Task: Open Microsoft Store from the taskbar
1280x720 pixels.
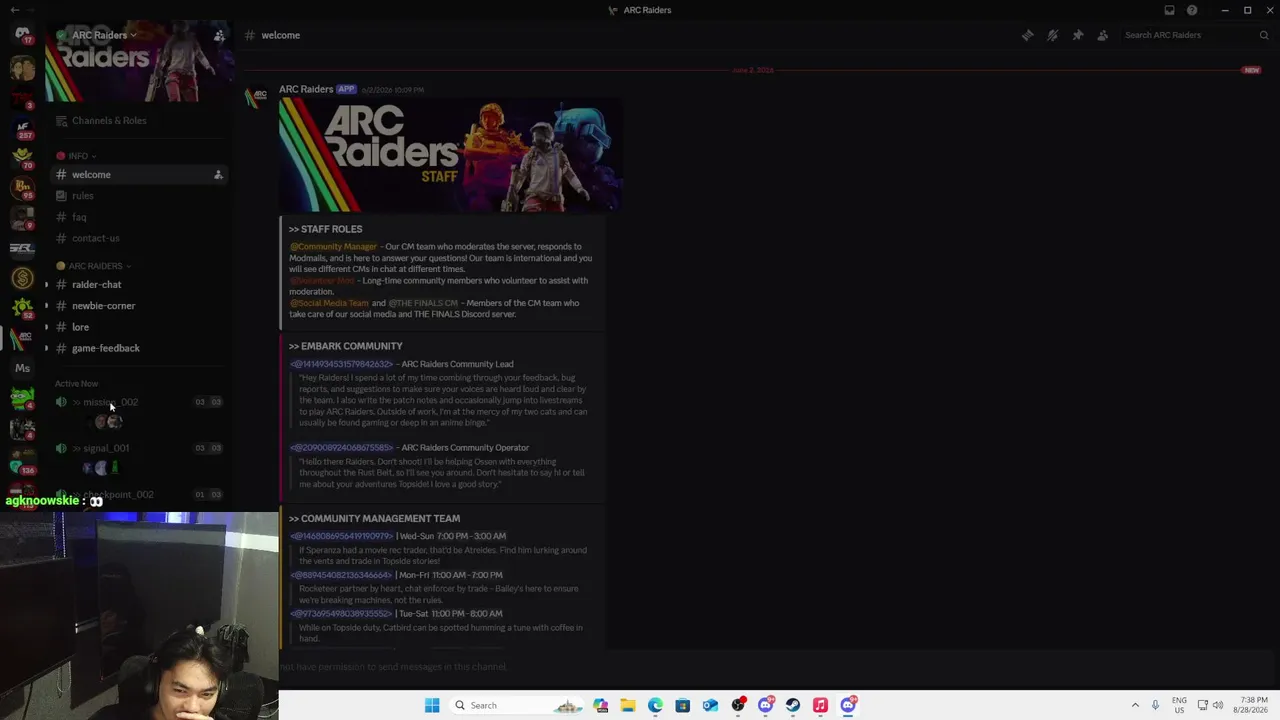Action: [x=683, y=705]
